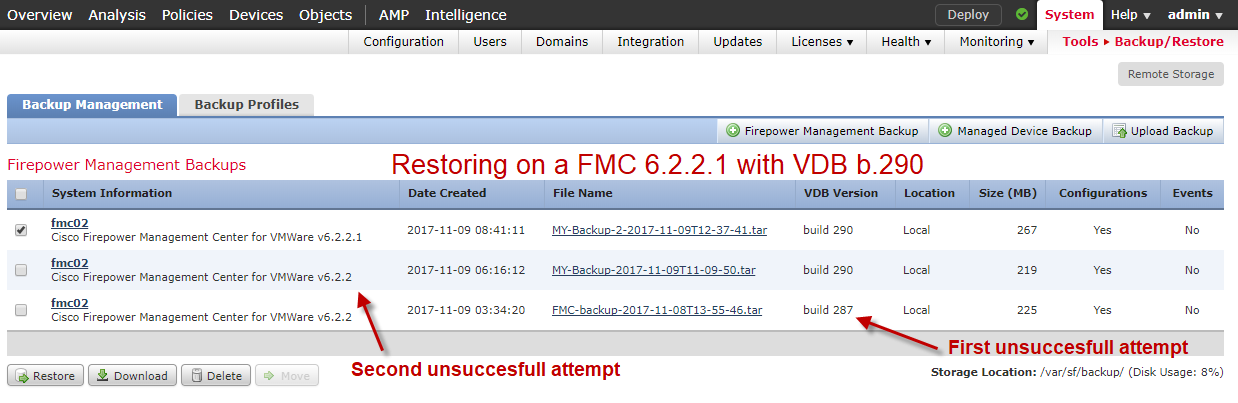Open the Health dropdown menu
Image resolution: width=1238 pixels, height=403 pixels.
pyautogui.click(x=906, y=42)
